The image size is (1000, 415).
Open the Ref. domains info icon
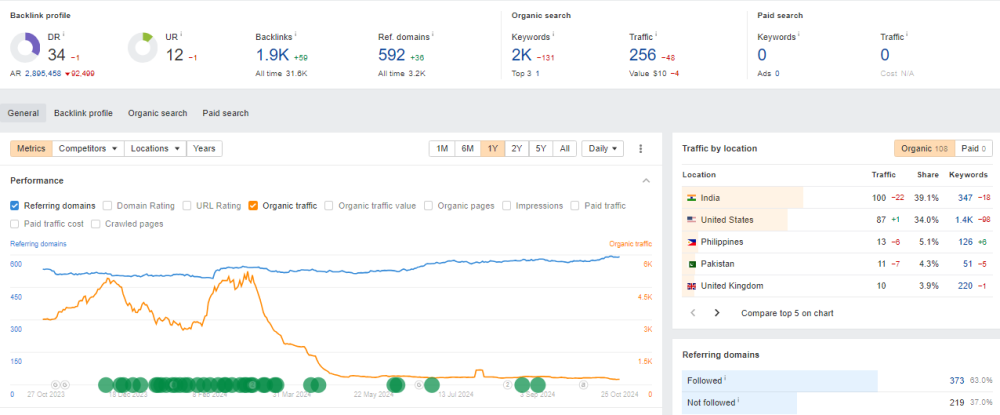click(x=433, y=35)
